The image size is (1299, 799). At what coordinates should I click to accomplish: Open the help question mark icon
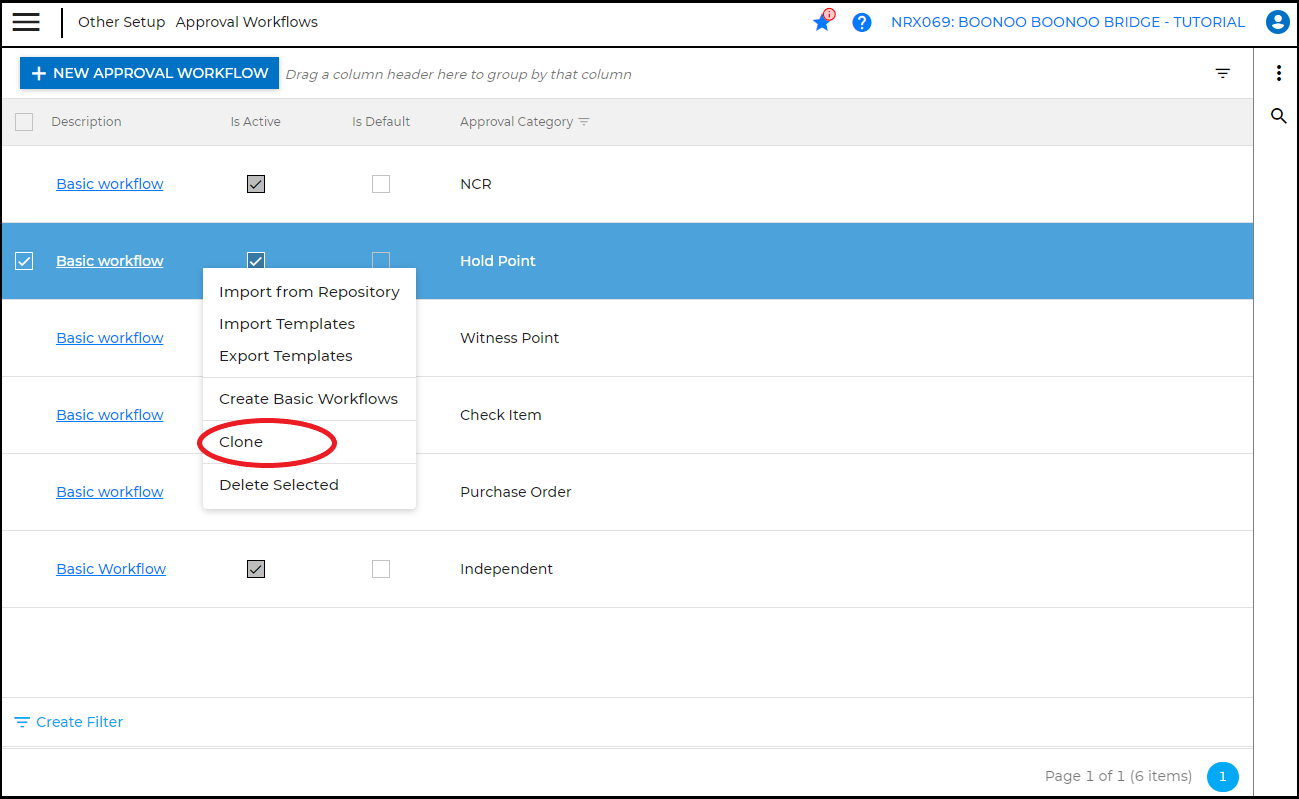[x=862, y=22]
